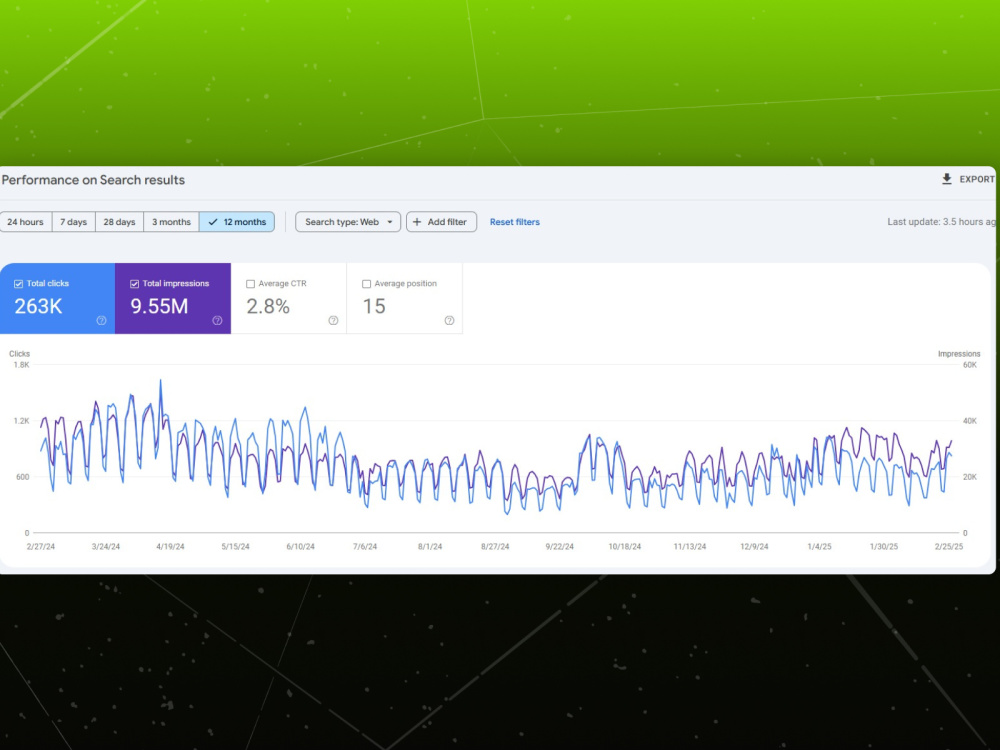Click the Add filter button
Viewport: 1000px width, 750px height.
click(x=441, y=222)
